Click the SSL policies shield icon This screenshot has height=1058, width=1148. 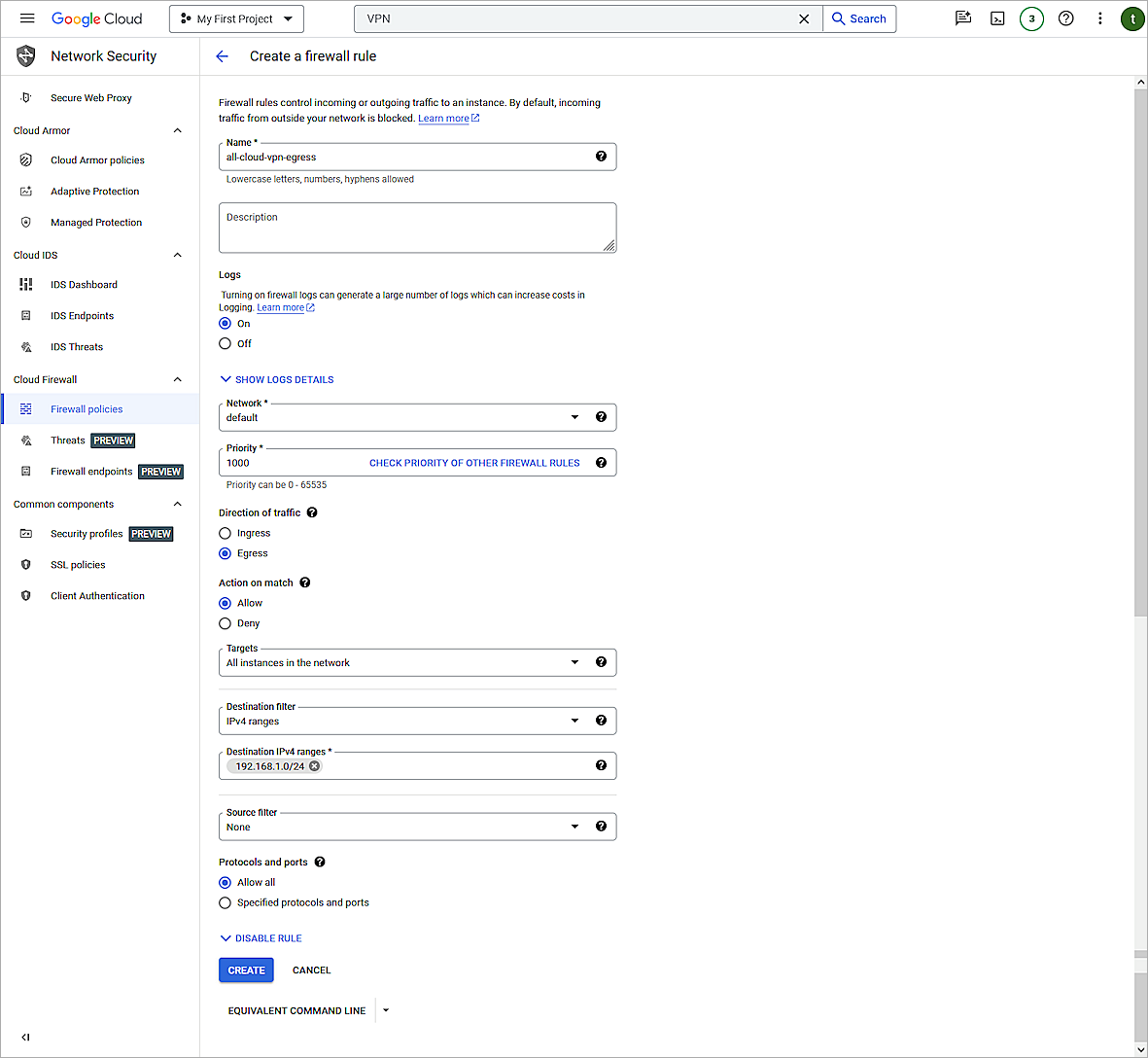pyautogui.click(x=24, y=564)
